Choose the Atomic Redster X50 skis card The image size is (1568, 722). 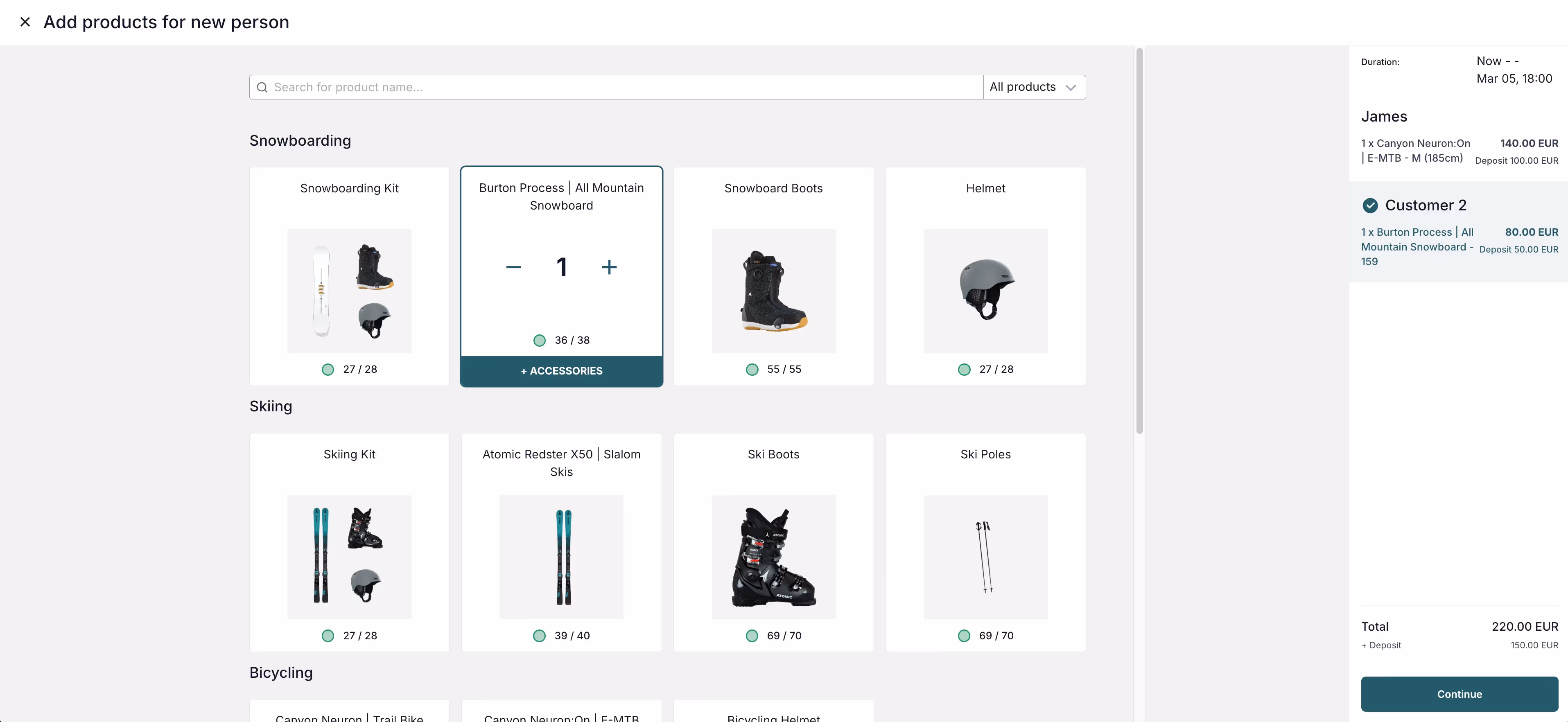[561, 542]
